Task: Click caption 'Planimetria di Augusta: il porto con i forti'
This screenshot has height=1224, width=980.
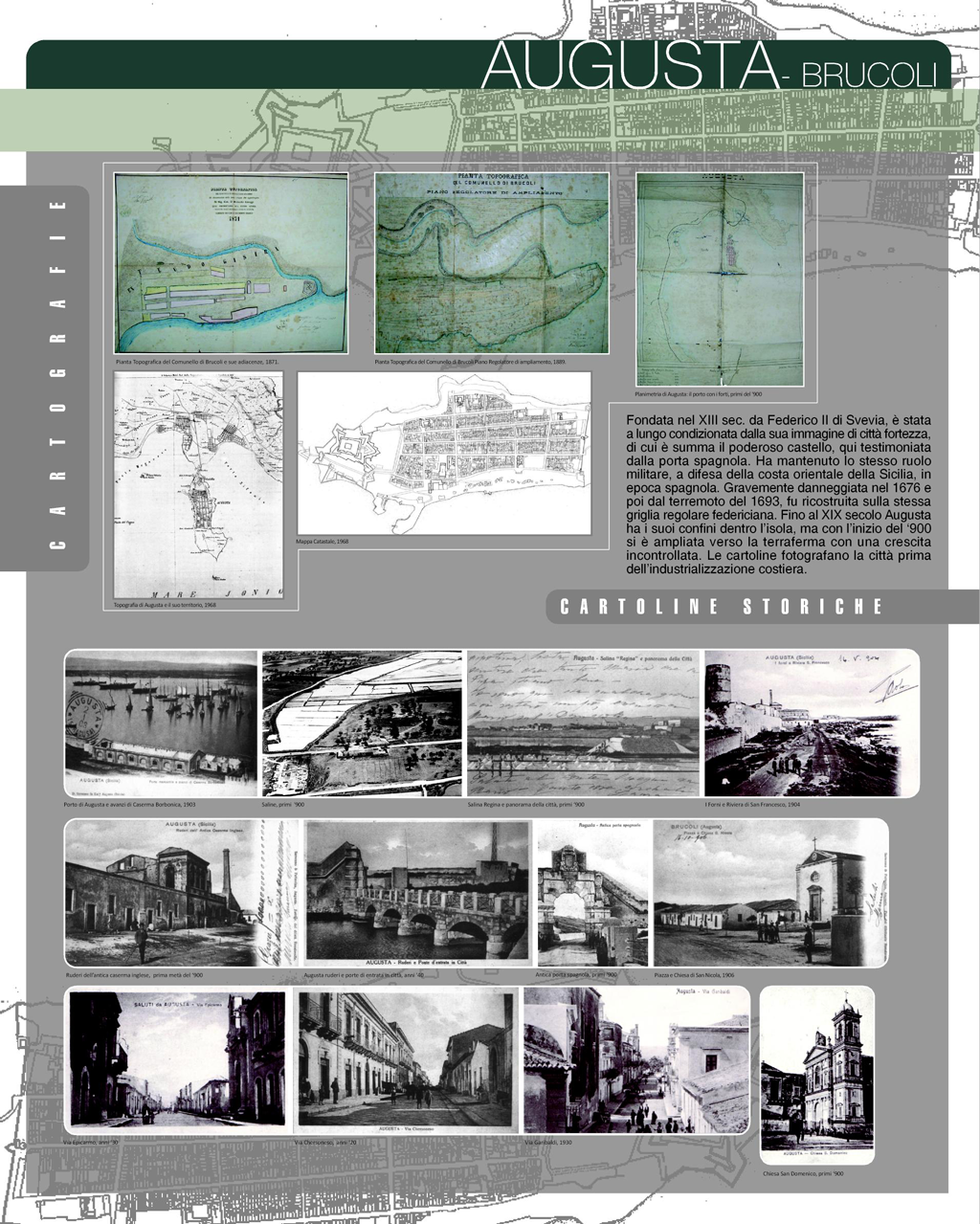Action: [x=699, y=393]
